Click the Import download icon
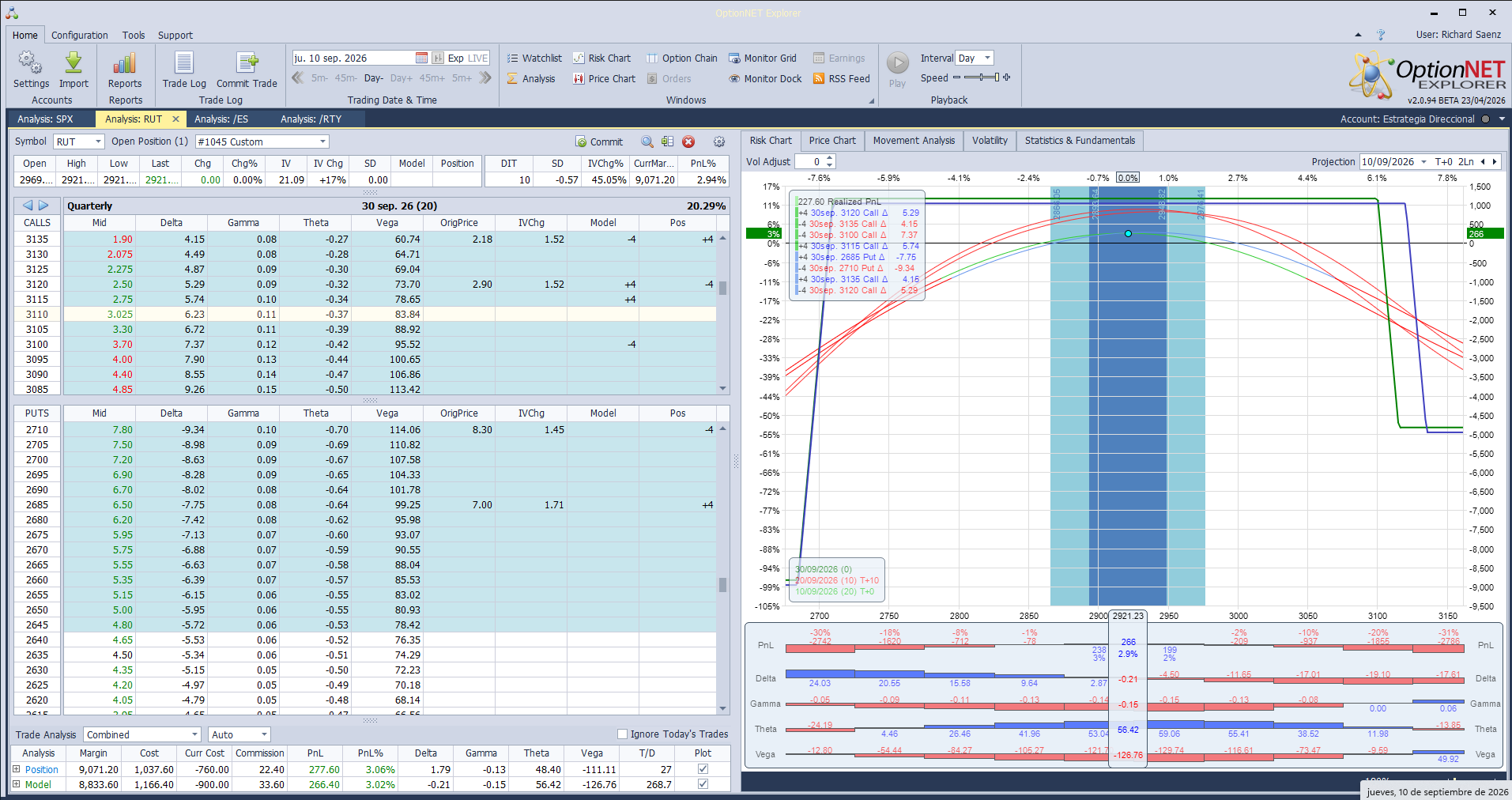This screenshot has height=800, width=1512. click(x=74, y=63)
